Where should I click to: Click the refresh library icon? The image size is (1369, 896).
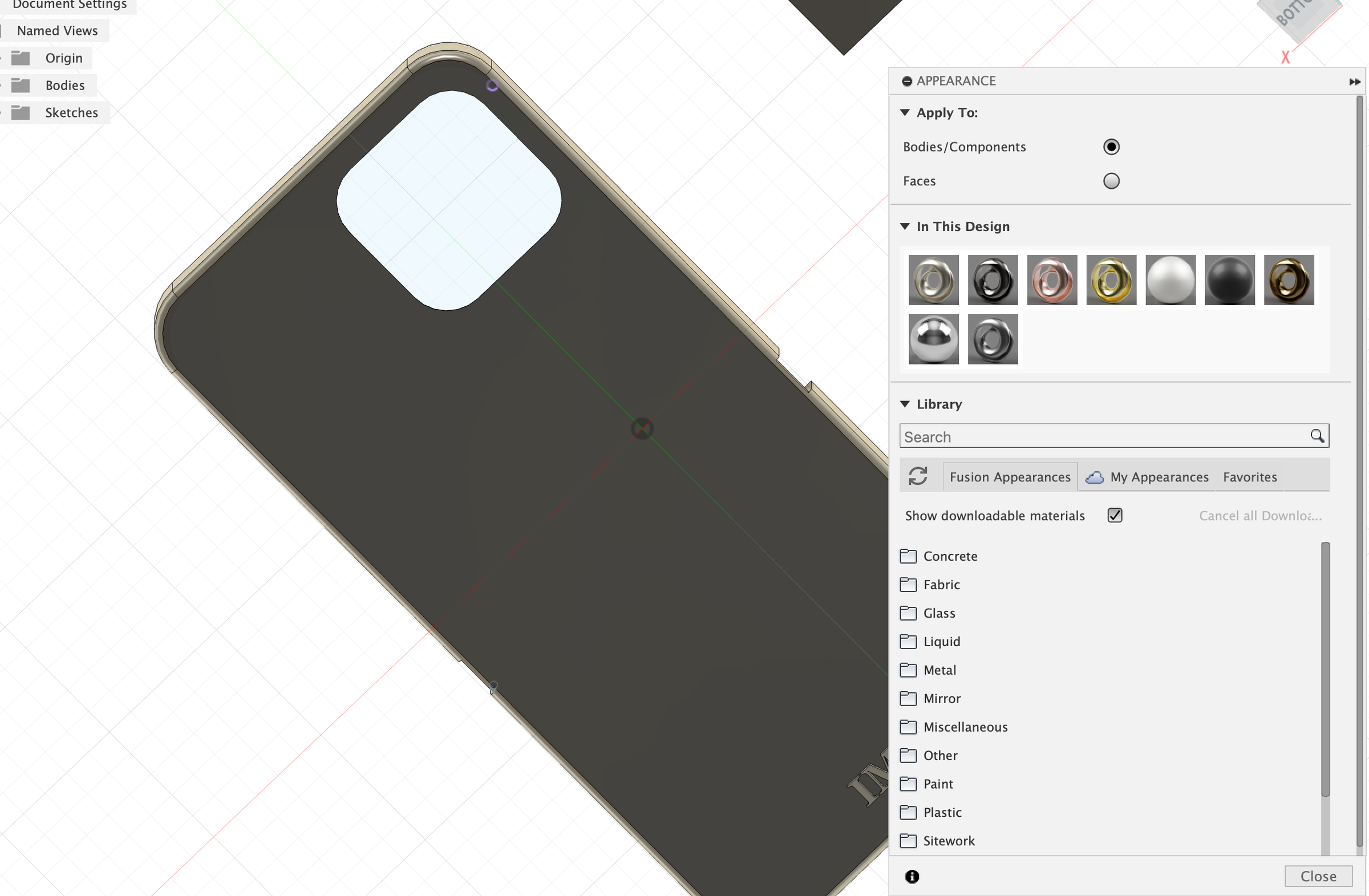(x=917, y=476)
